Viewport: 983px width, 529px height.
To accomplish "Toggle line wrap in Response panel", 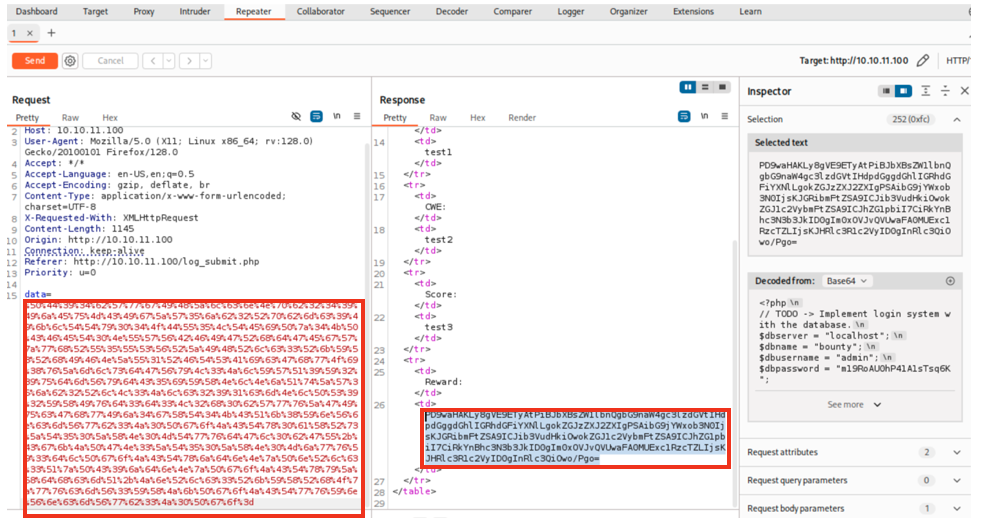I will (684, 117).
